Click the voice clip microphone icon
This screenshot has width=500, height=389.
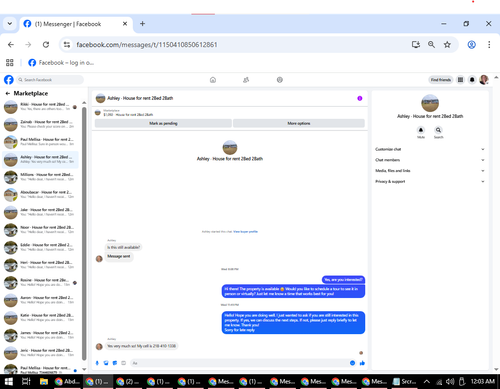pyautogui.click(x=97, y=363)
